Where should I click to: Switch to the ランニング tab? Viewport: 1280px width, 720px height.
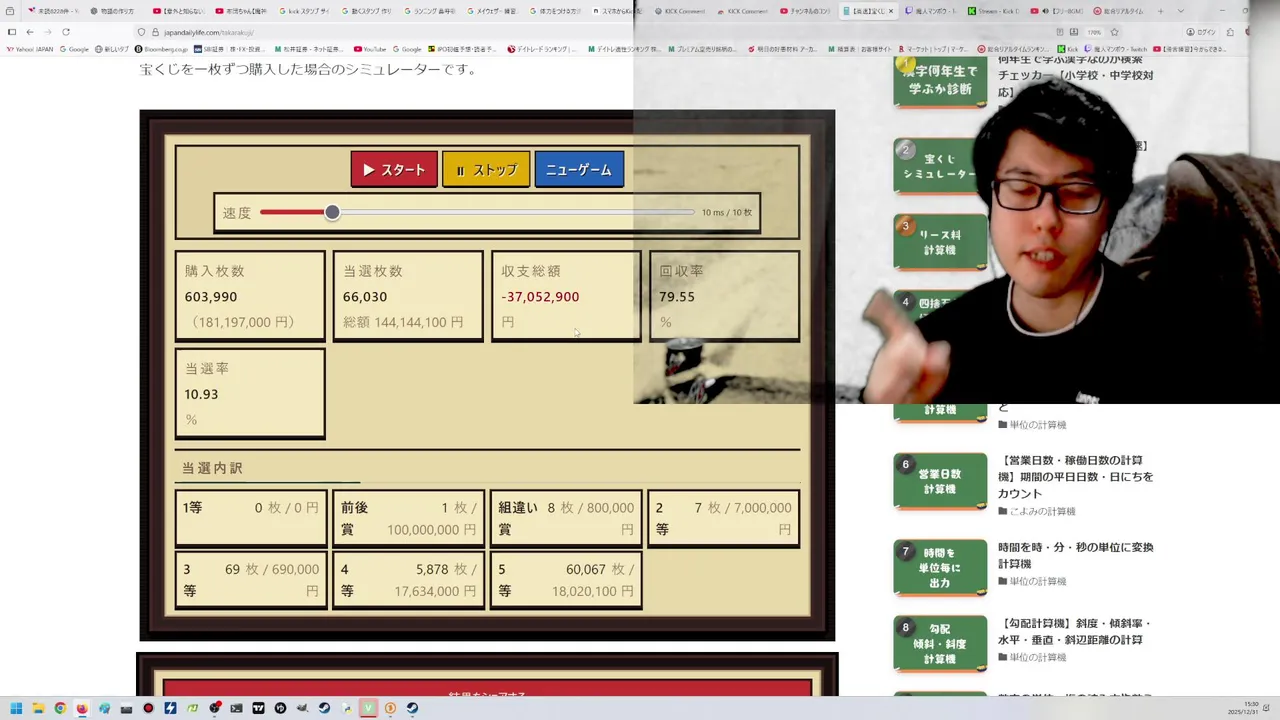pyautogui.click(x=429, y=11)
